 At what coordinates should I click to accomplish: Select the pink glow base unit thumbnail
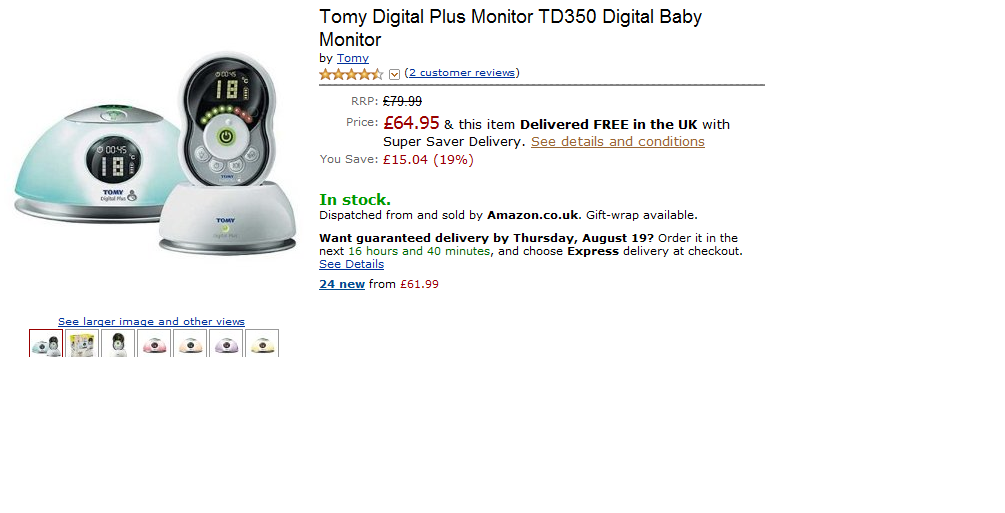154,344
